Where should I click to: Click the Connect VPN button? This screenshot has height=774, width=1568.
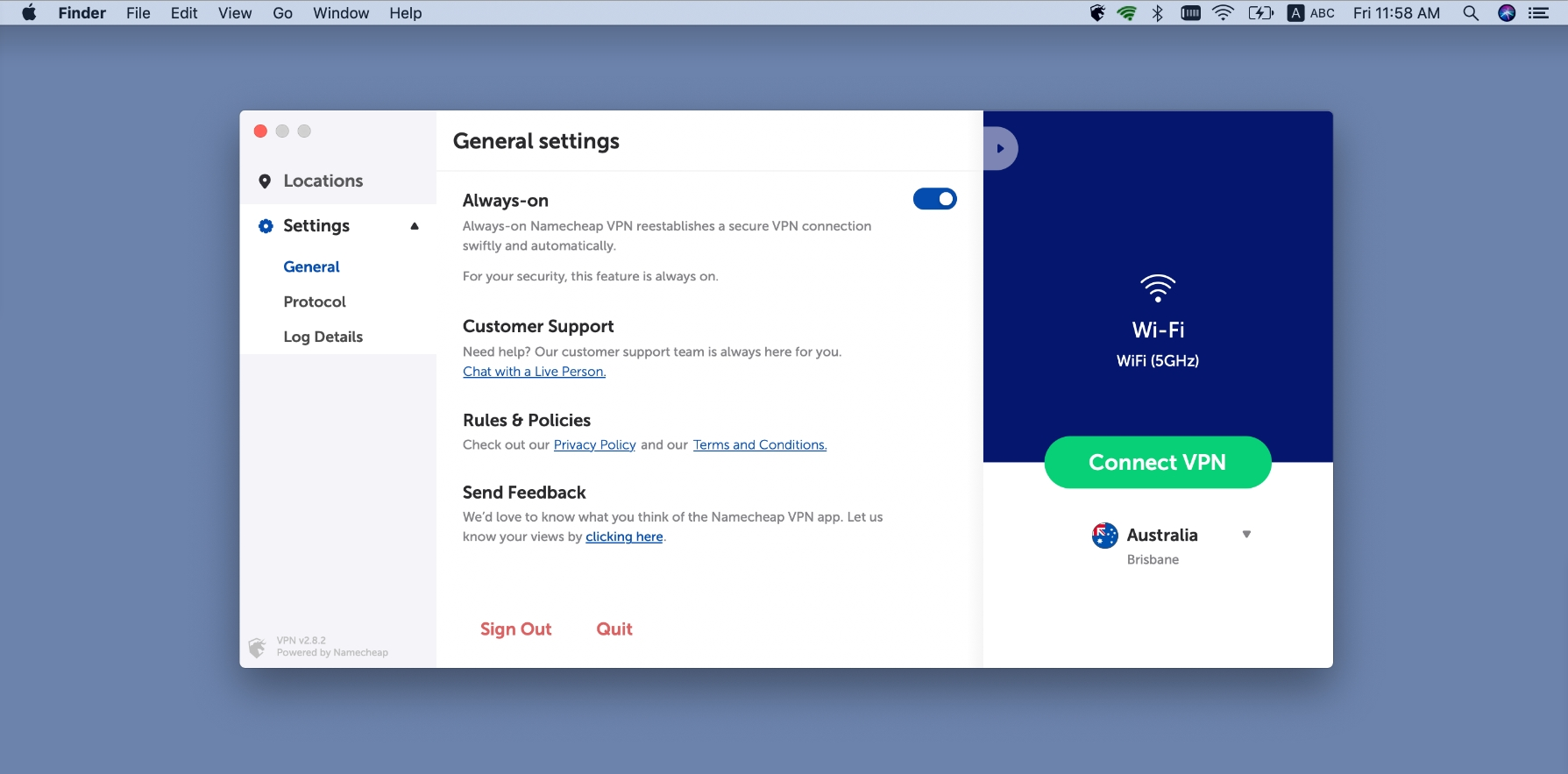tap(1157, 462)
